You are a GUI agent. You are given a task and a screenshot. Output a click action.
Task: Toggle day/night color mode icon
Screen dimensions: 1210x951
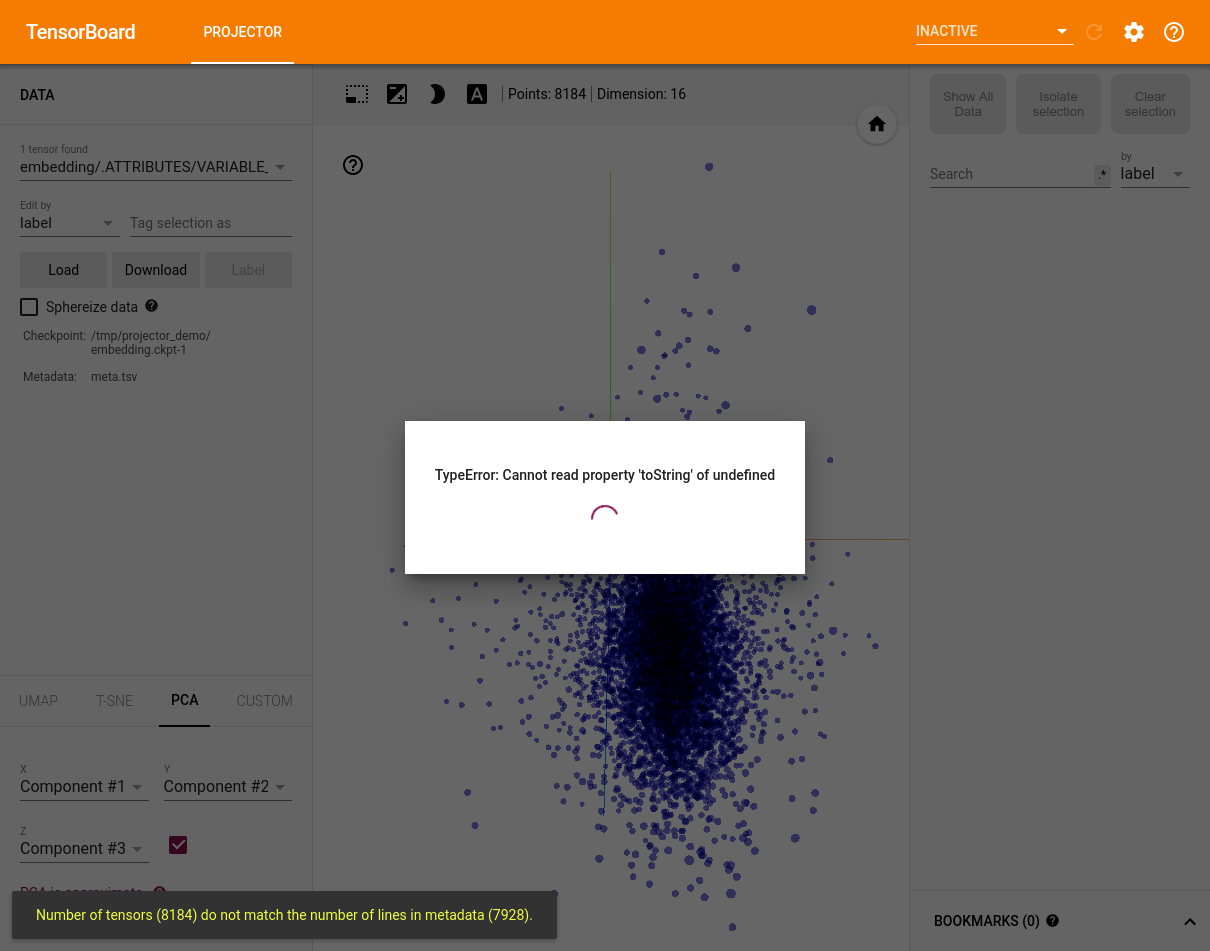point(397,93)
